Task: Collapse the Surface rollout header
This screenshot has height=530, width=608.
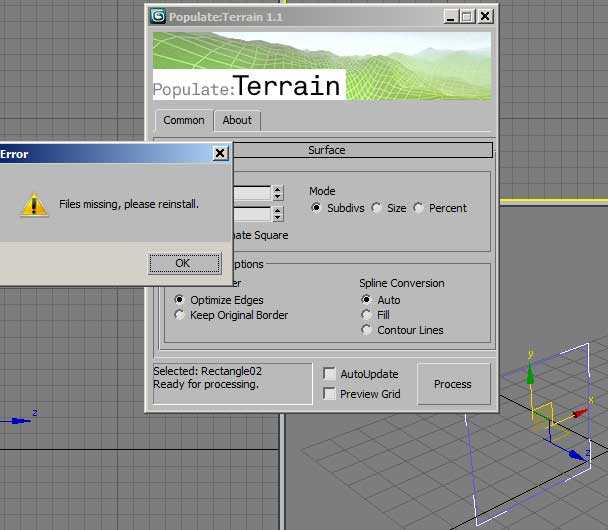Action: pyautogui.click(x=362, y=150)
